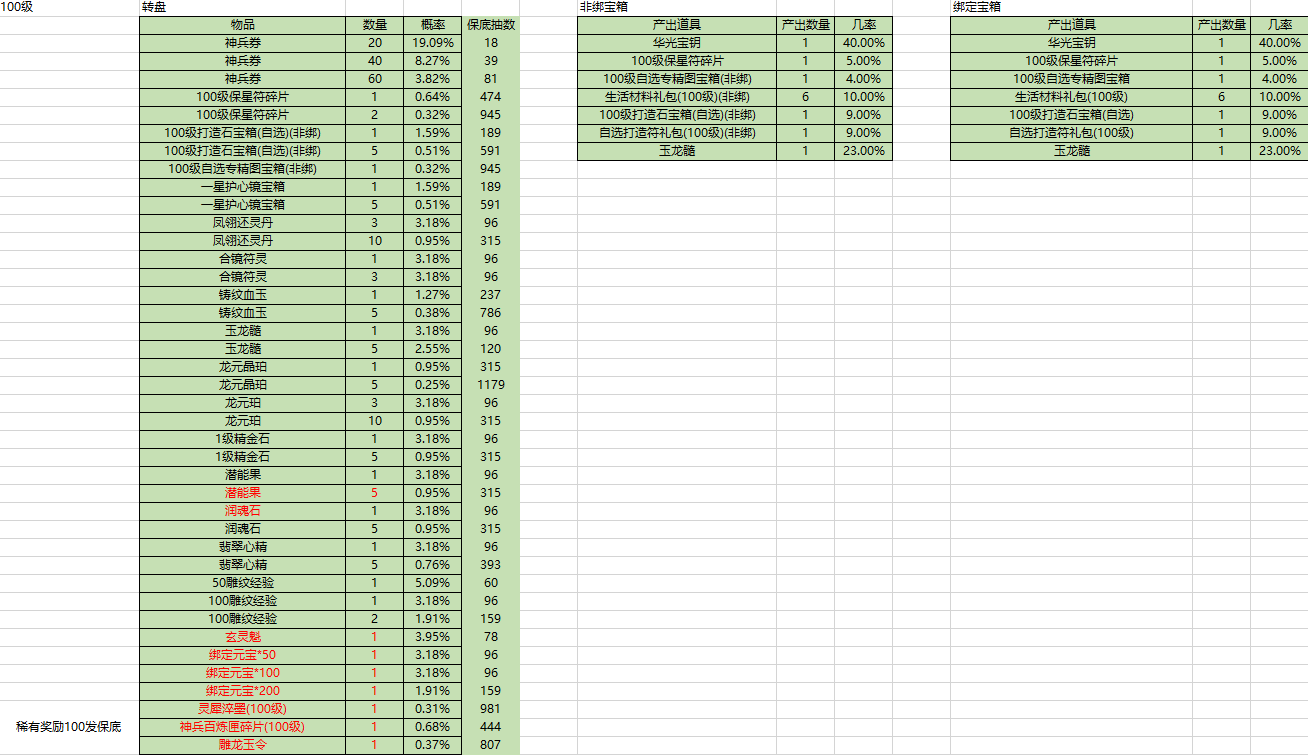1308x755 pixels.
Task: Click the 393 guarantee draws cell
Action: click(x=490, y=565)
